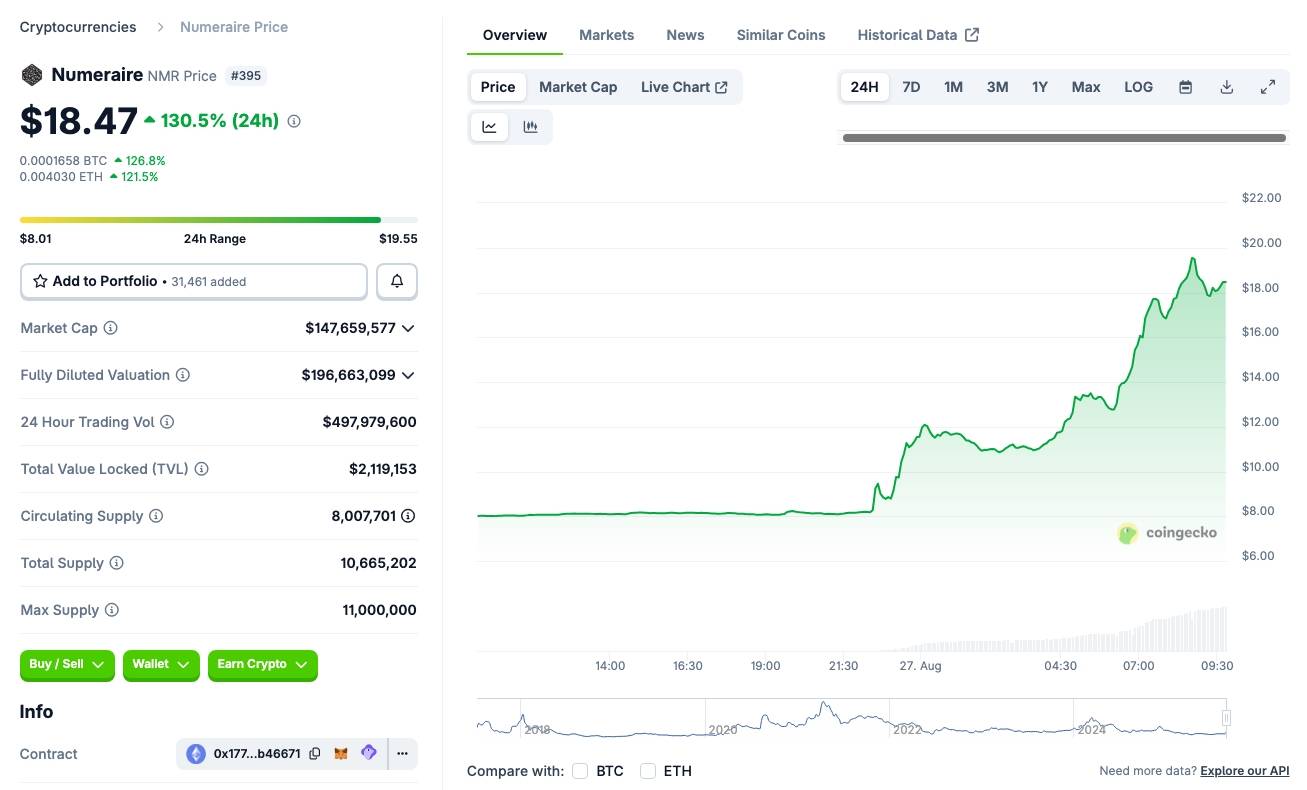Click the historical mini chart navigator
The width and height of the screenshot is (1307, 790).
click(x=852, y=718)
